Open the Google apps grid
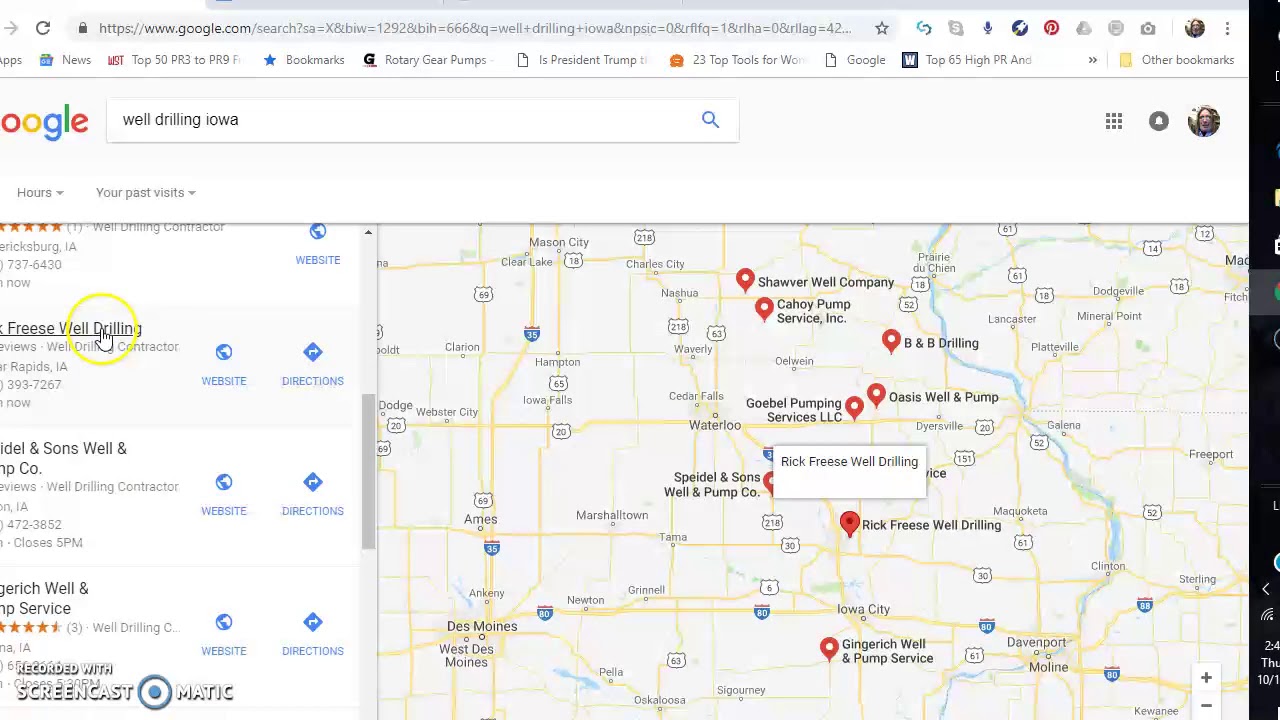This screenshot has height=720, width=1280. (x=1114, y=121)
